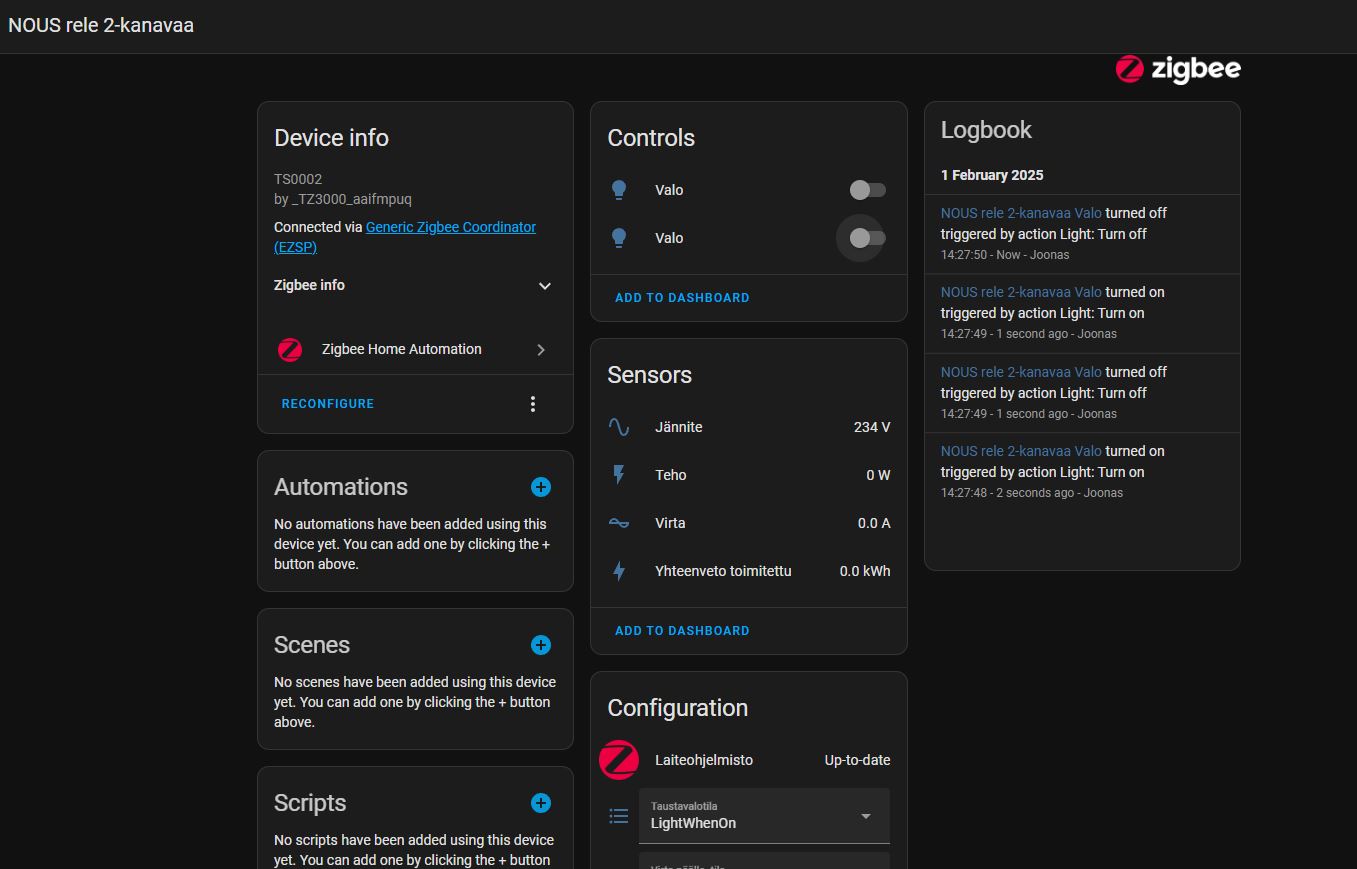
Task: Click the plus icon next to Automations
Action: click(541, 487)
